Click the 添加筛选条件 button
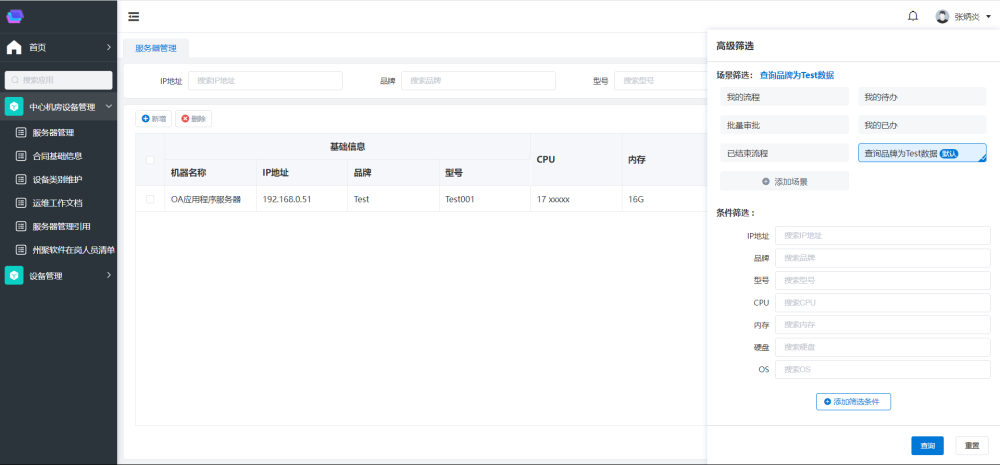1000x465 pixels. [853, 401]
